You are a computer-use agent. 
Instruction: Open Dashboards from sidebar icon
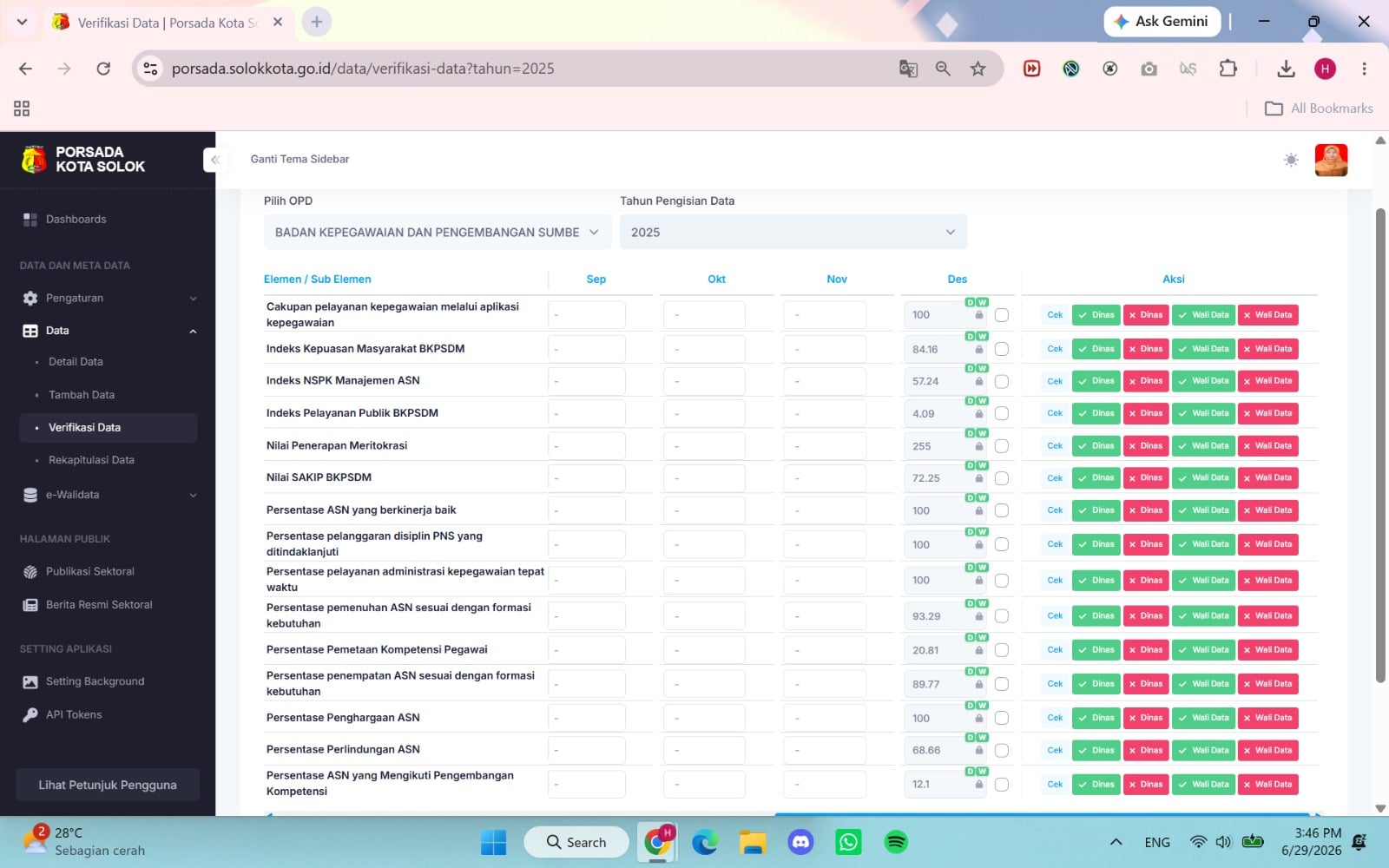point(30,220)
